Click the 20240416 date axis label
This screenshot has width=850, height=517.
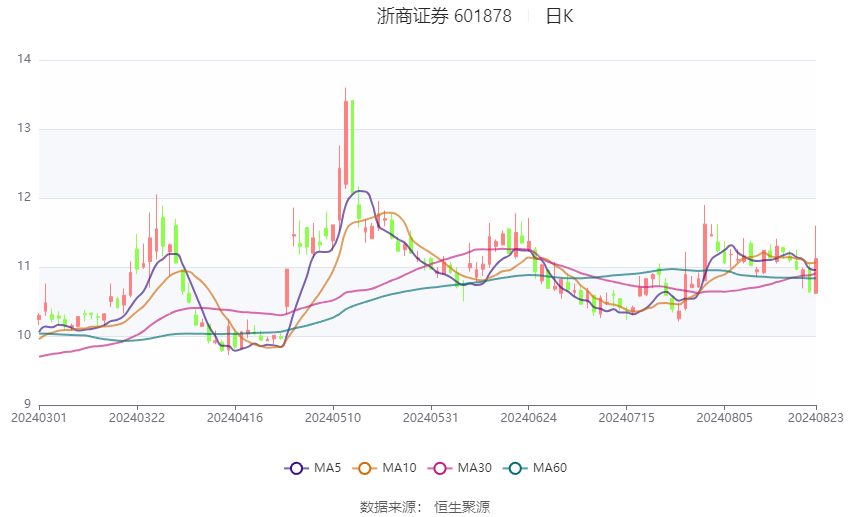pyautogui.click(x=235, y=418)
